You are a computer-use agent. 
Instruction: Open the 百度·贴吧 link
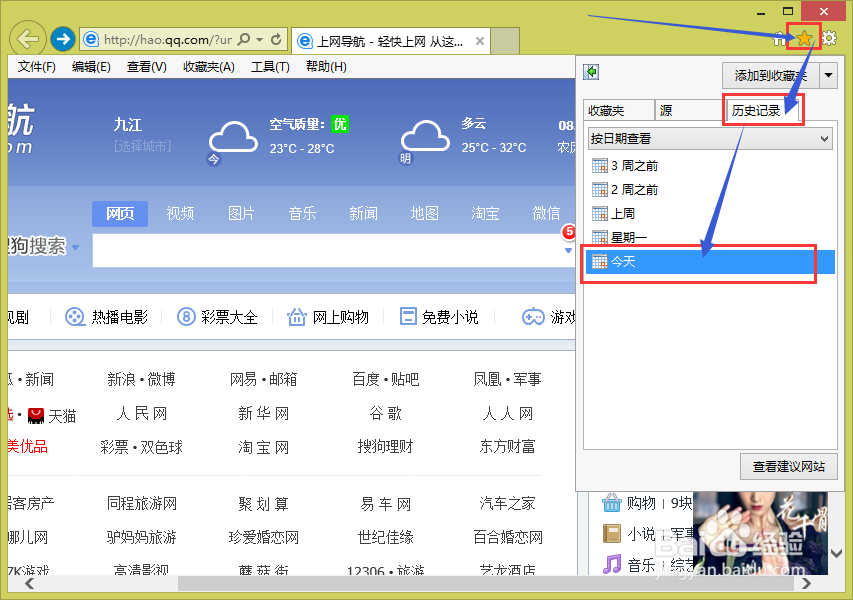(x=386, y=379)
